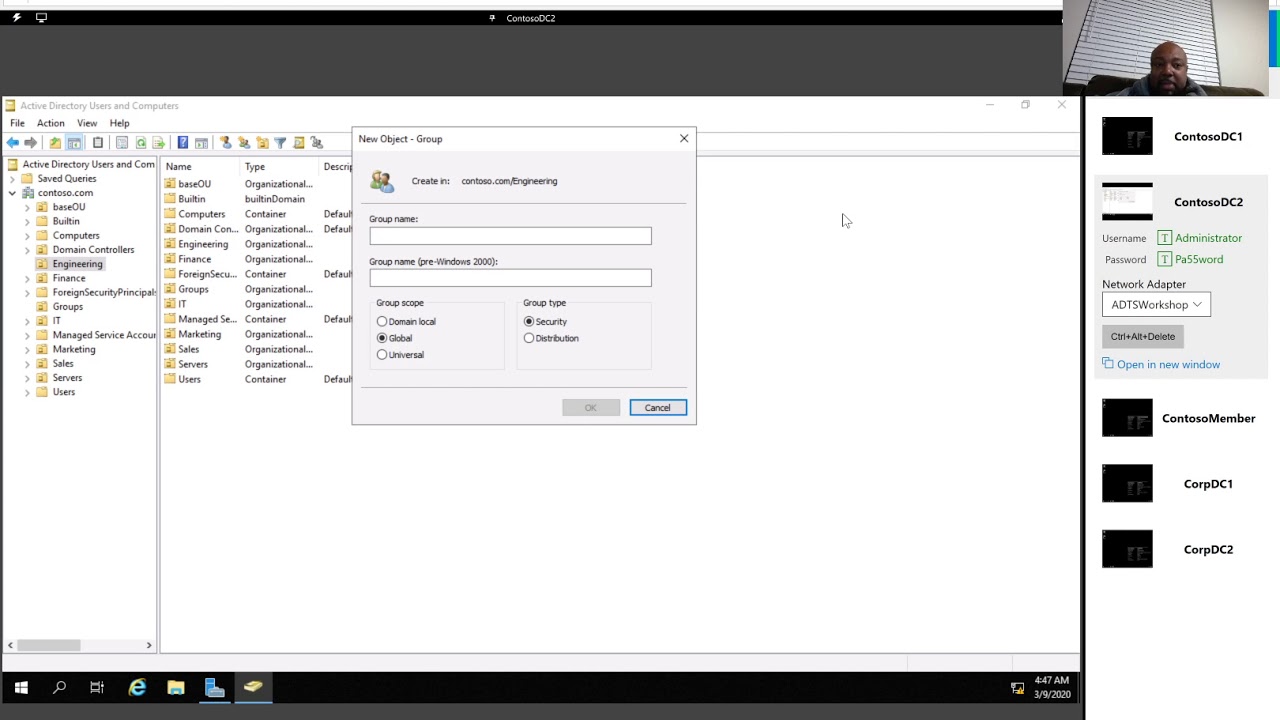Expand the baseOU tree node

coord(27,207)
